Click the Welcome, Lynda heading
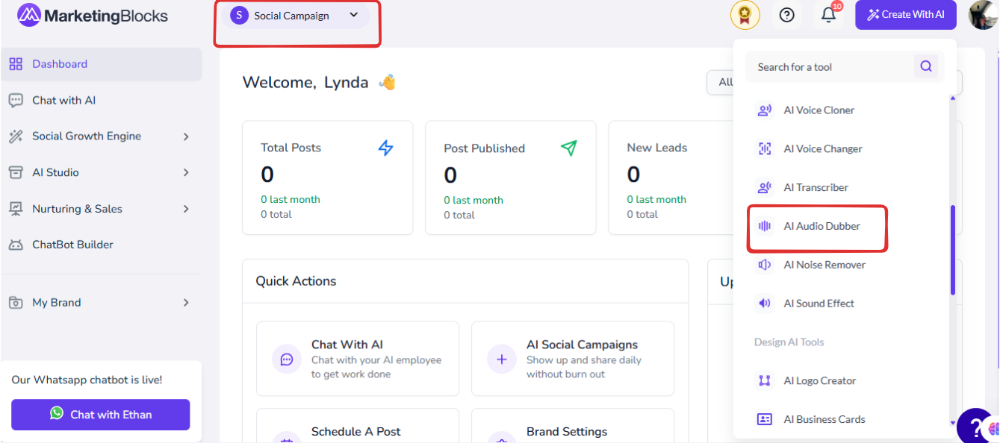This screenshot has height=443, width=1000. (x=319, y=82)
